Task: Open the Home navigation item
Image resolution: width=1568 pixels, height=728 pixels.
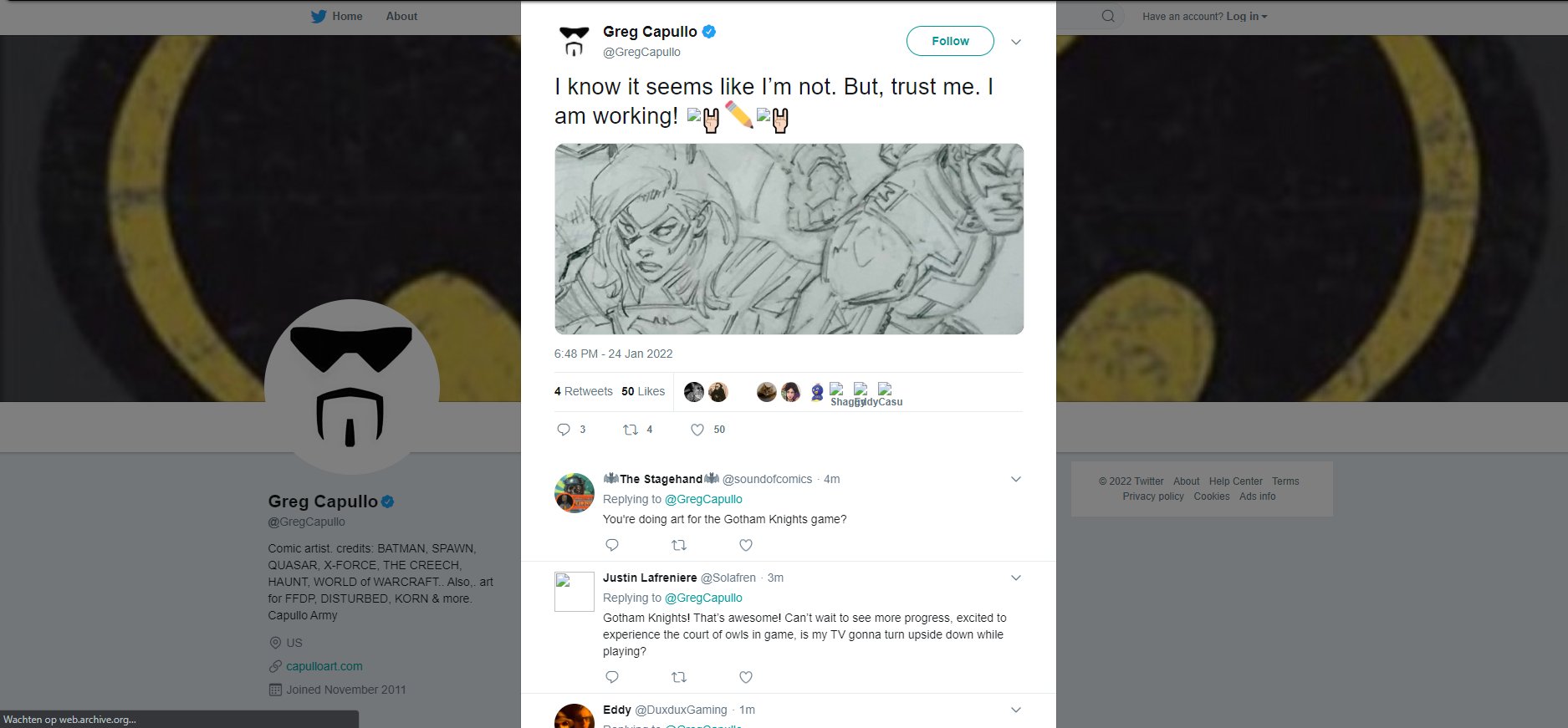Action: (x=347, y=16)
